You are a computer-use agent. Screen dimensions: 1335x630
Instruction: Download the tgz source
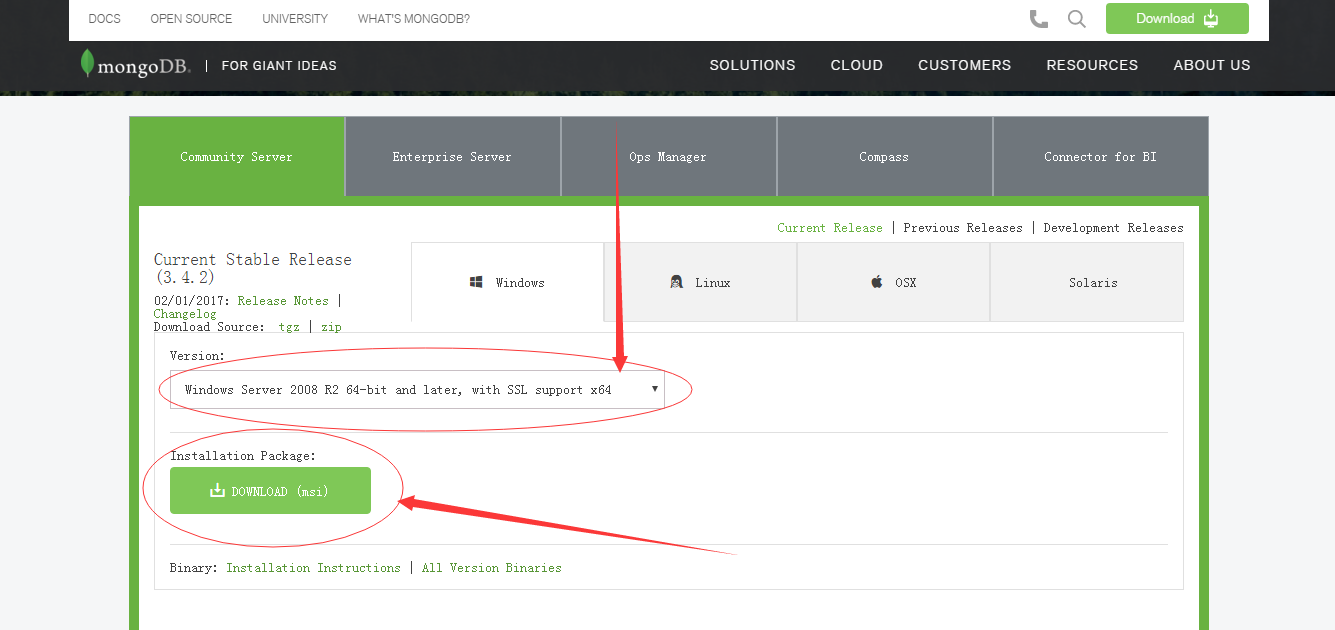pos(289,327)
